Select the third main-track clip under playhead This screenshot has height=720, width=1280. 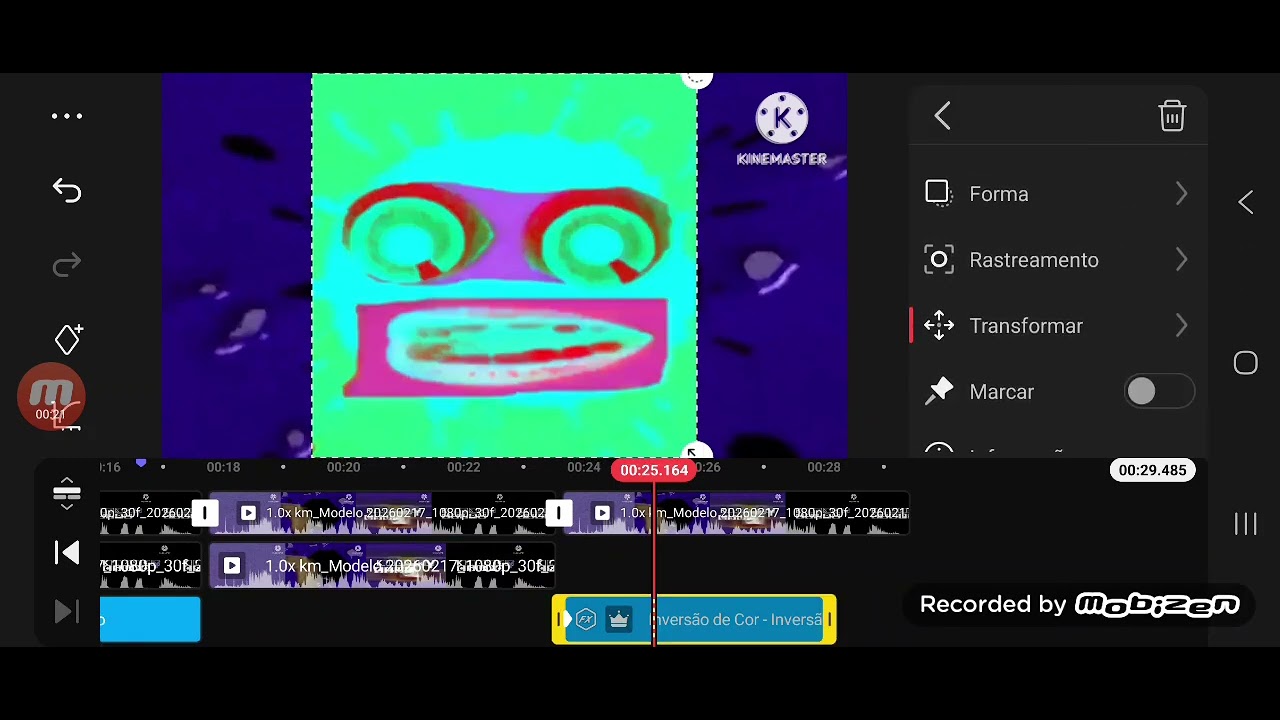click(x=737, y=513)
